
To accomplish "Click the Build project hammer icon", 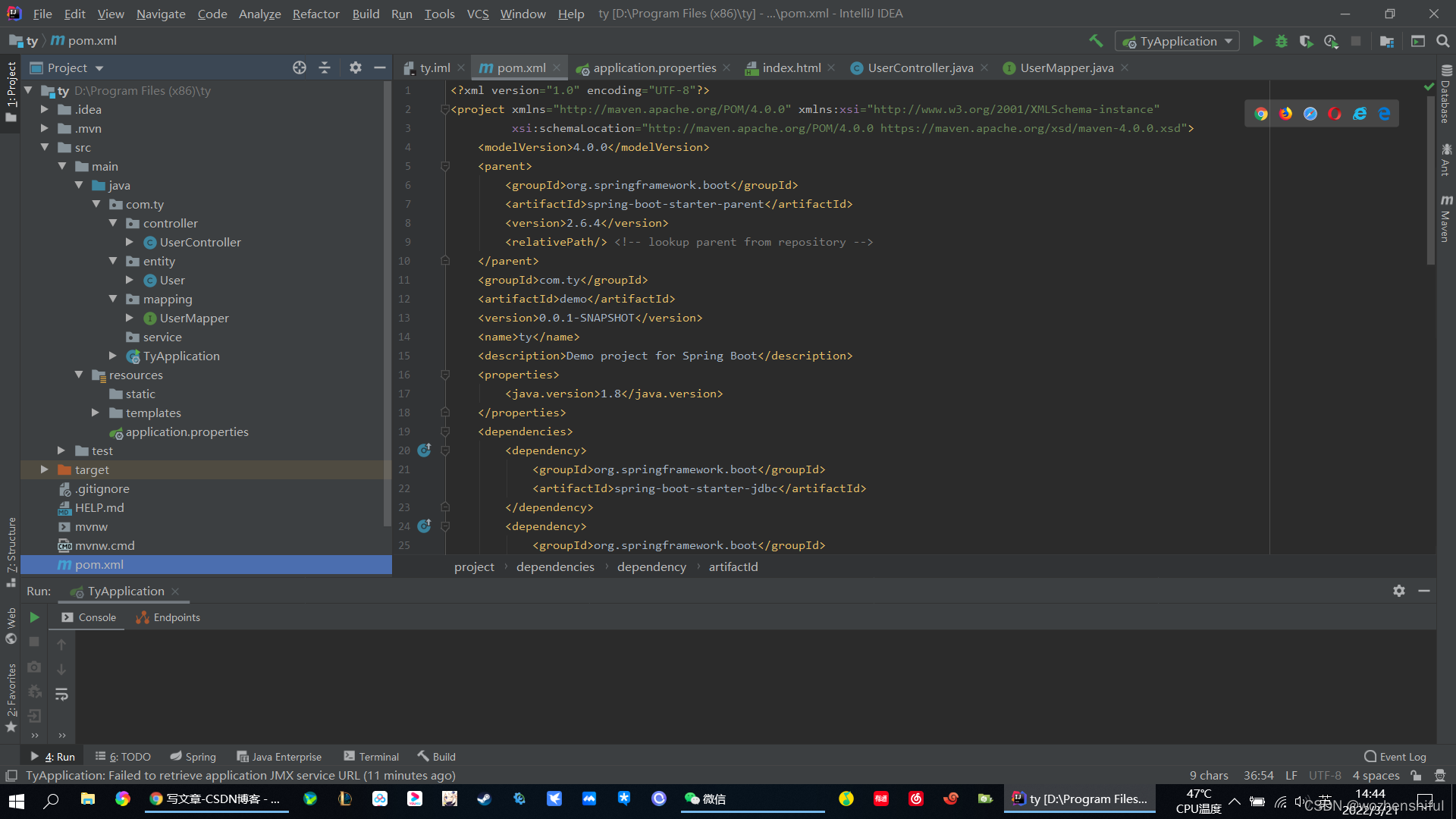I will point(1096,41).
